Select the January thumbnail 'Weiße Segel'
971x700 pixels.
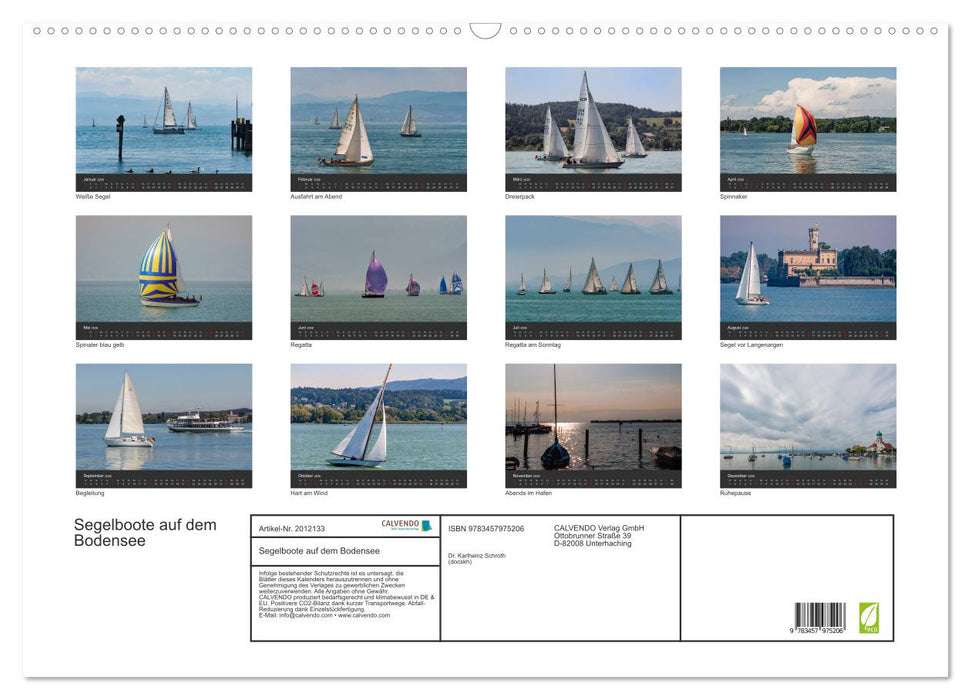(163, 125)
